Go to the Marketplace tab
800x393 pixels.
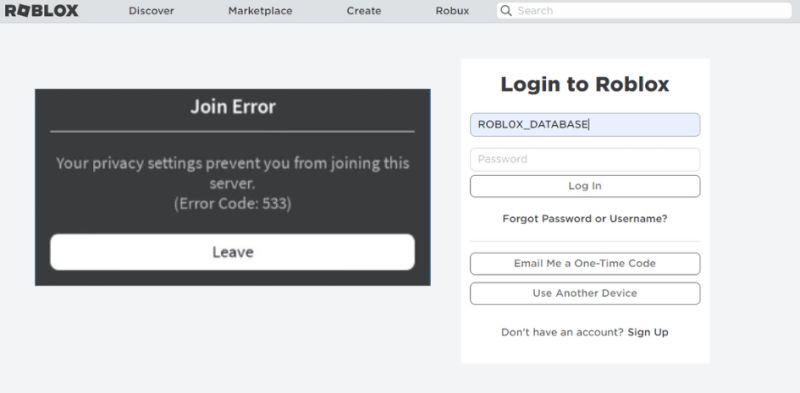pyautogui.click(x=260, y=11)
